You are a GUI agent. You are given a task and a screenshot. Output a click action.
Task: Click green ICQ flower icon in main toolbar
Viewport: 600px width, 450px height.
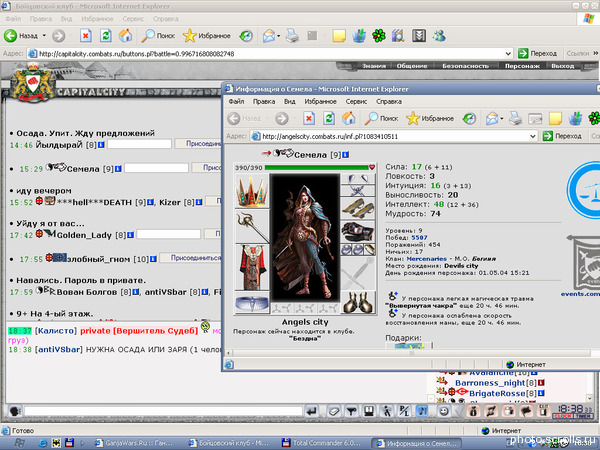[379, 36]
